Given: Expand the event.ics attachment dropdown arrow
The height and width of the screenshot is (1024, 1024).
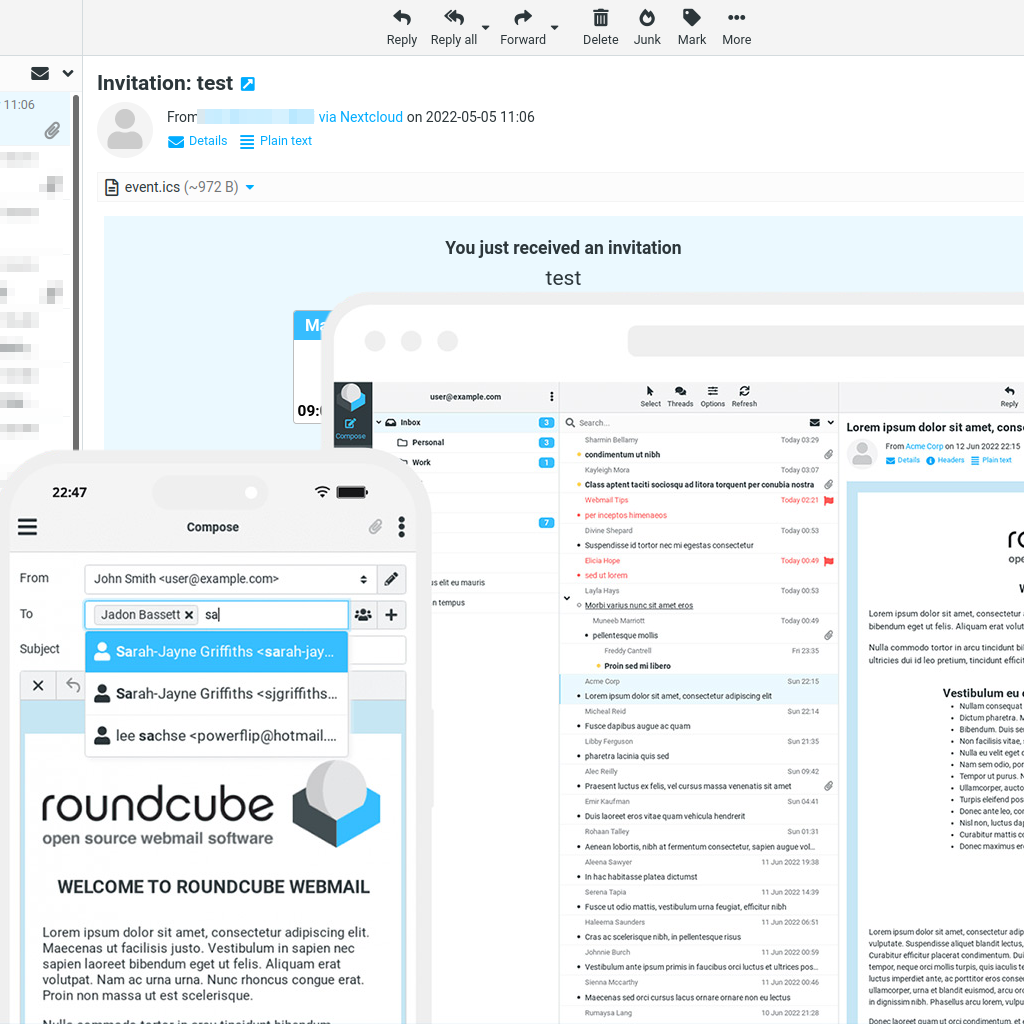Looking at the screenshot, I should coord(250,188).
